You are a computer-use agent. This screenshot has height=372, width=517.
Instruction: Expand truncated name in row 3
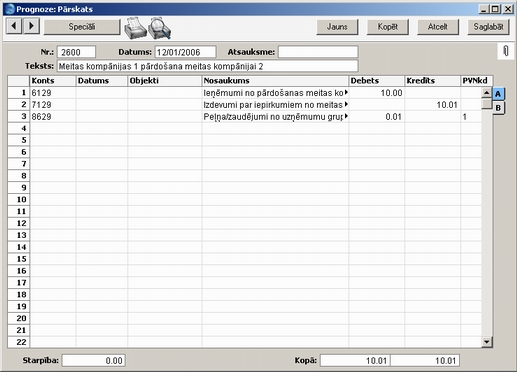(346, 116)
